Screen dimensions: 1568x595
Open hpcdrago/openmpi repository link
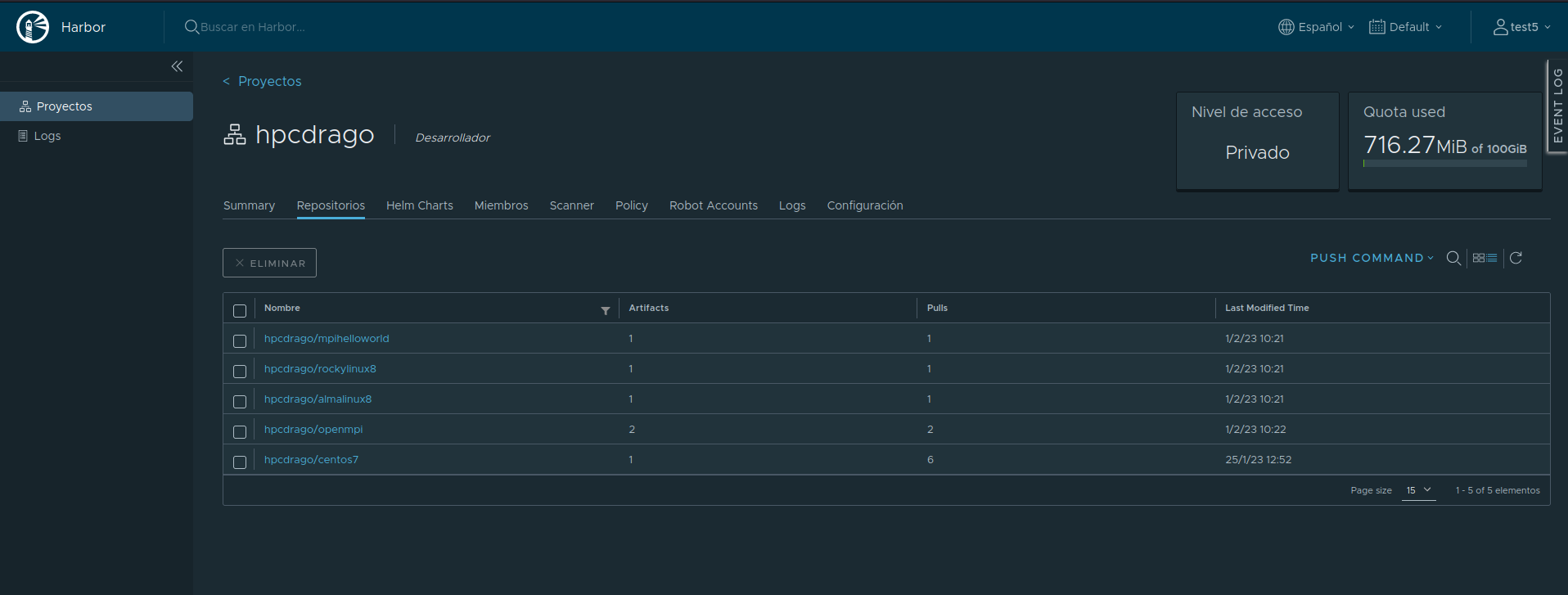click(313, 429)
